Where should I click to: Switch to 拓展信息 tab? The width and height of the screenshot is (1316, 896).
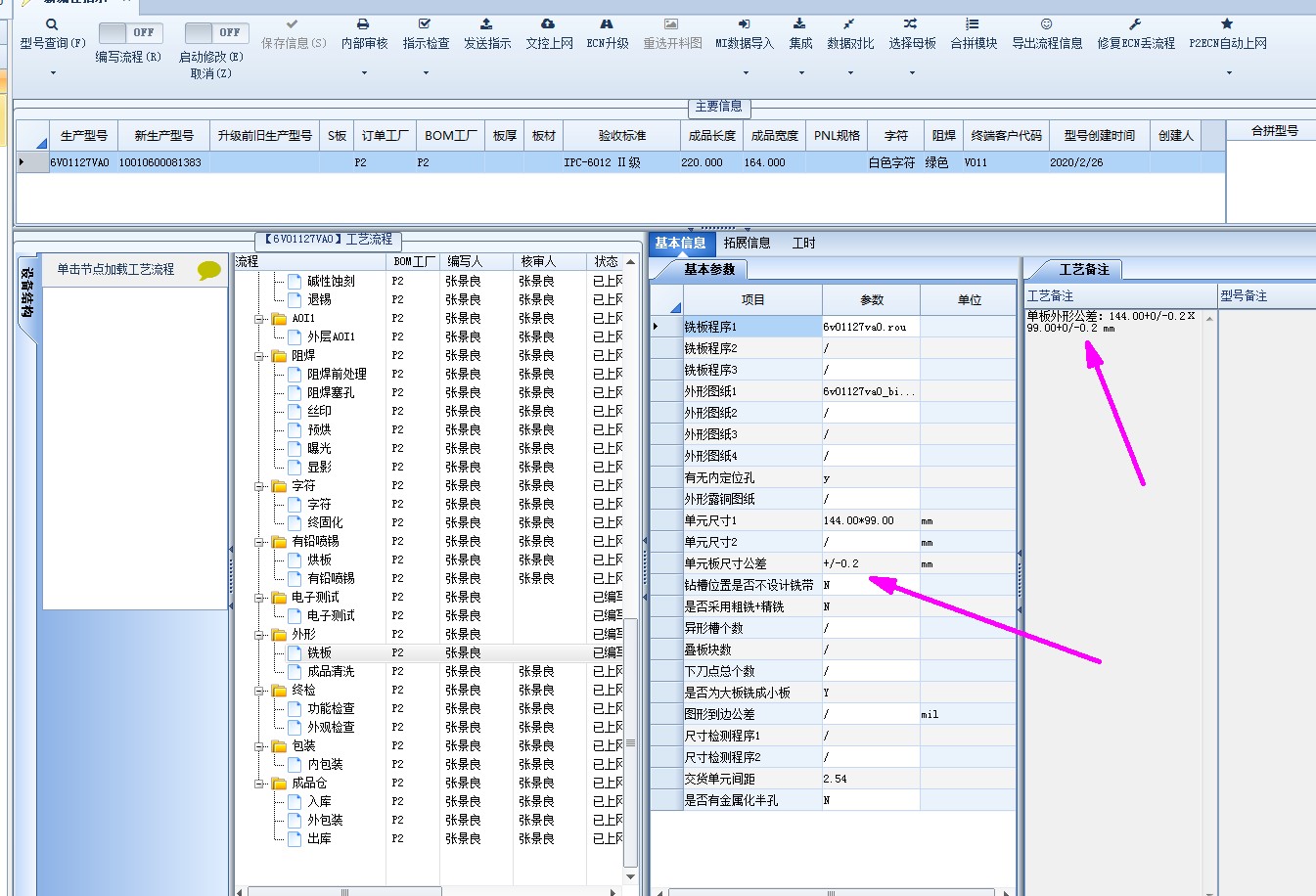[x=748, y=244]
